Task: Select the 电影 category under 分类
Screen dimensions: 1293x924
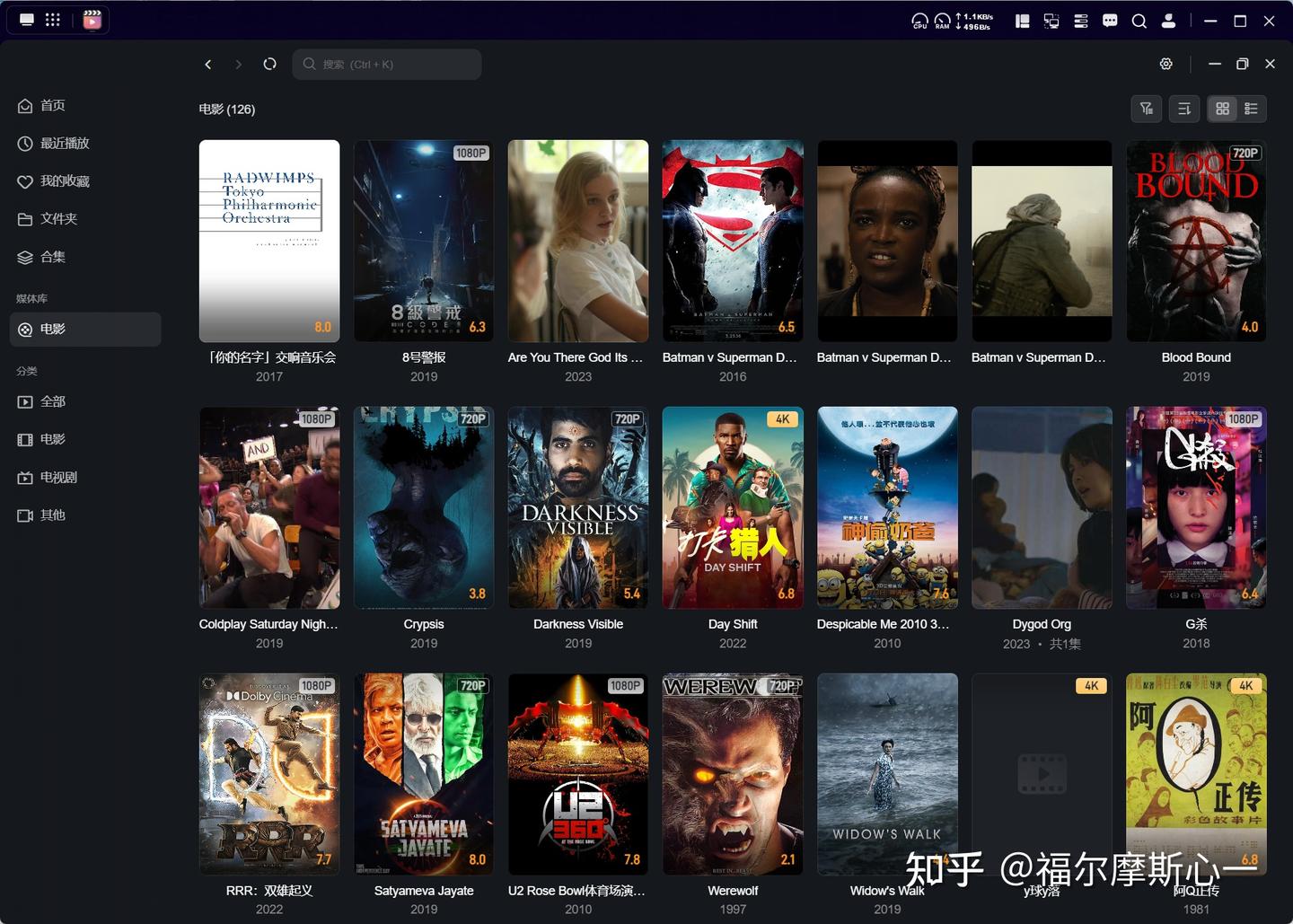Action: 85,440
